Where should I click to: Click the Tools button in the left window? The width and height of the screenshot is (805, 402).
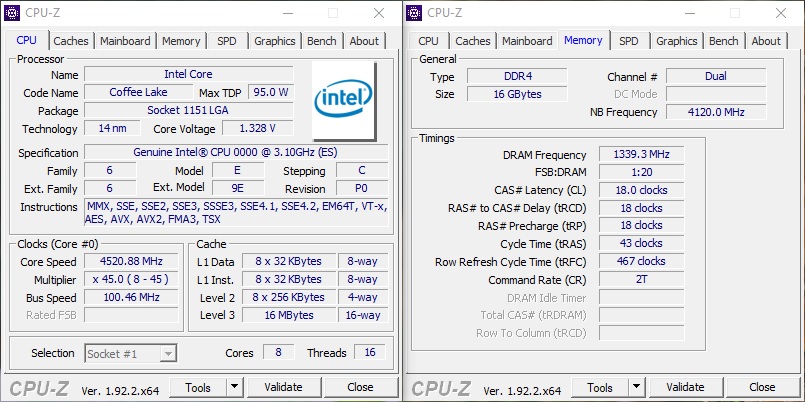[198, 387]
